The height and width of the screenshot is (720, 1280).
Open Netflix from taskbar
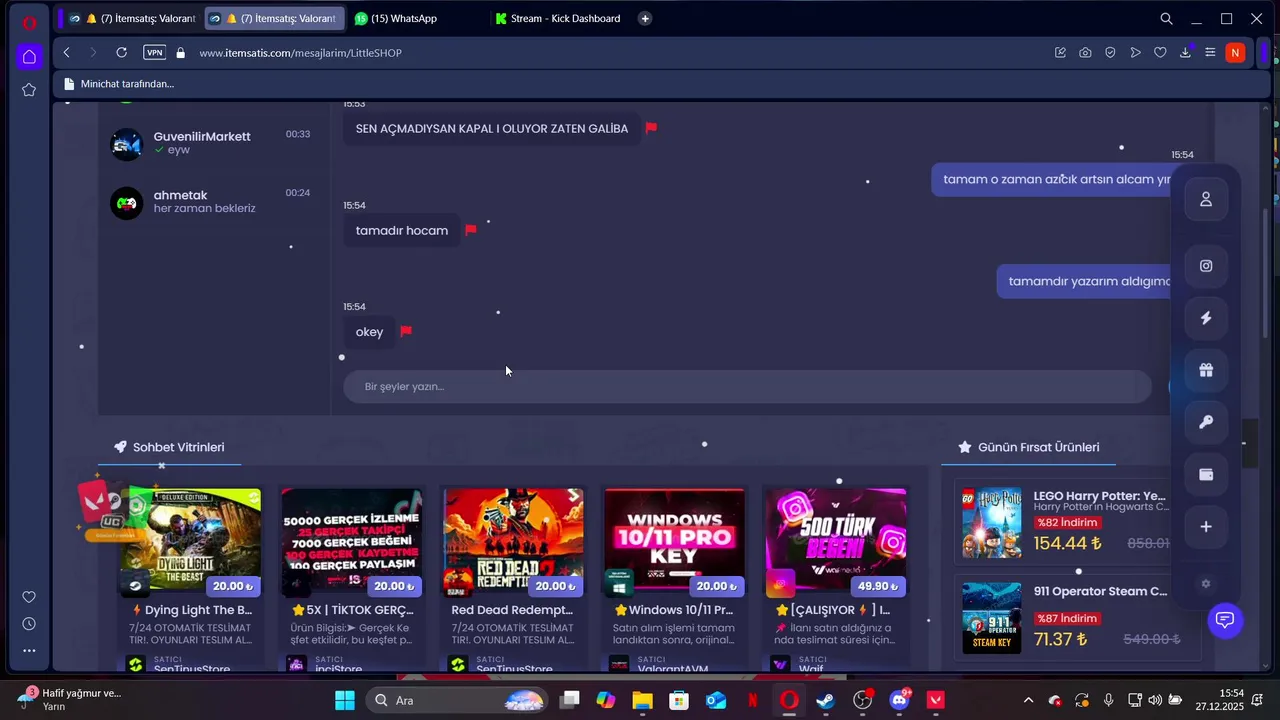(752, 700)
